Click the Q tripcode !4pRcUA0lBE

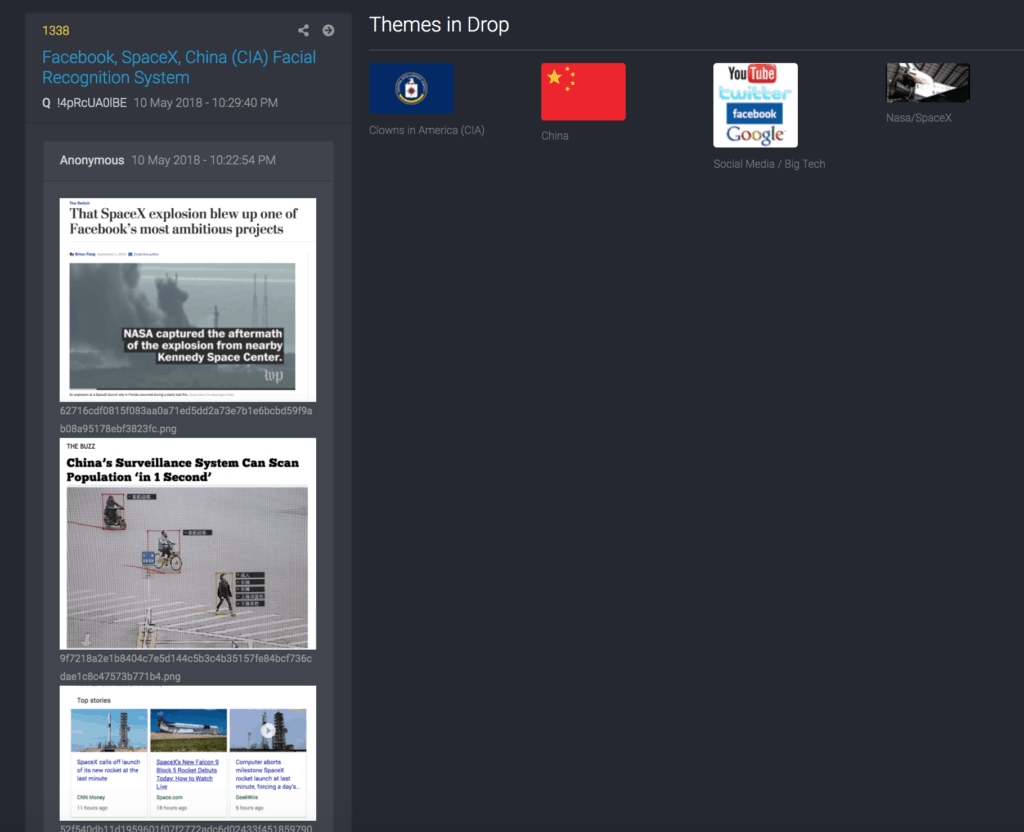pyautogui.click(x=90, y=103)
